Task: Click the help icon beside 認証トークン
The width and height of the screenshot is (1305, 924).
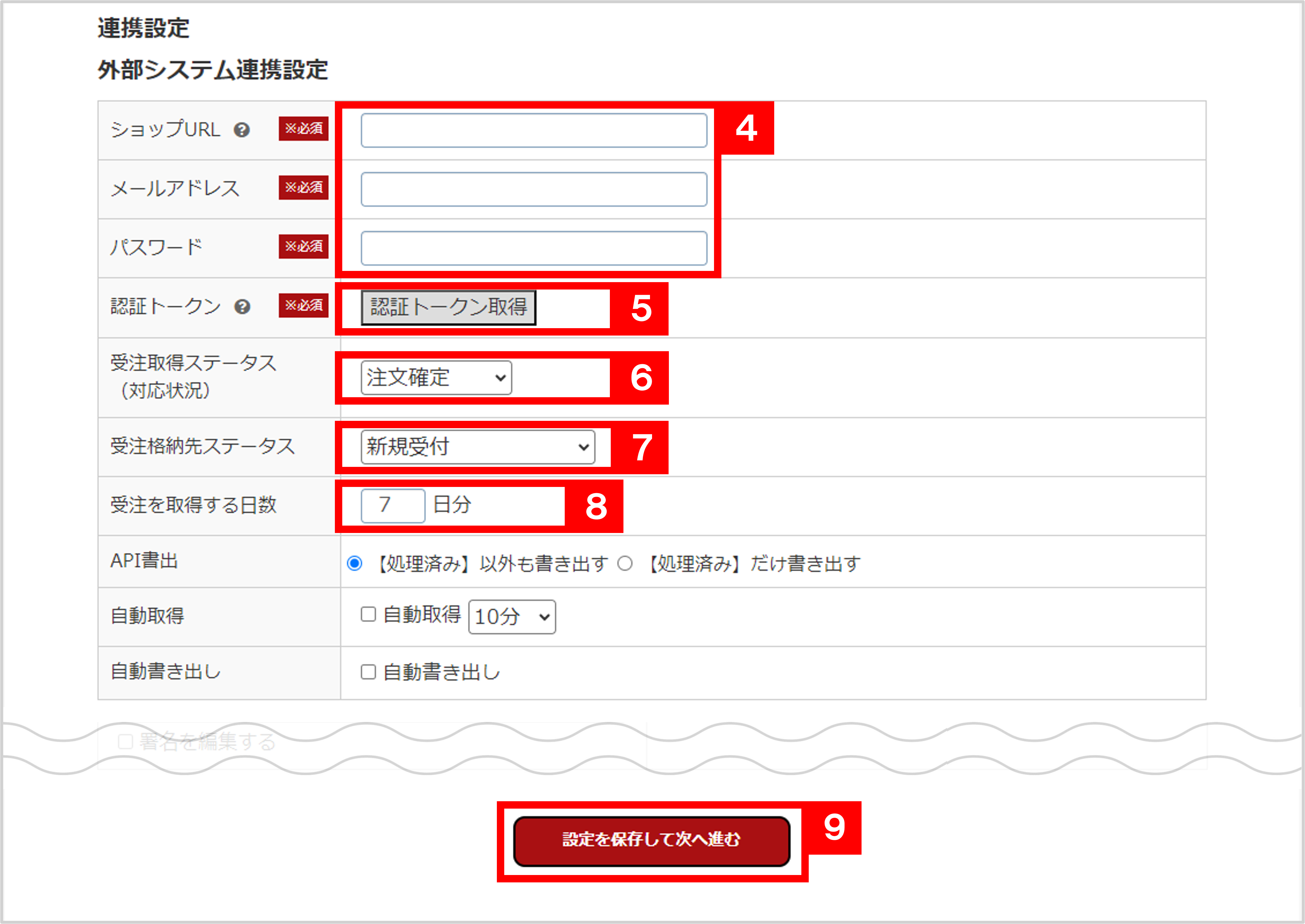Action: pos(242,307)
